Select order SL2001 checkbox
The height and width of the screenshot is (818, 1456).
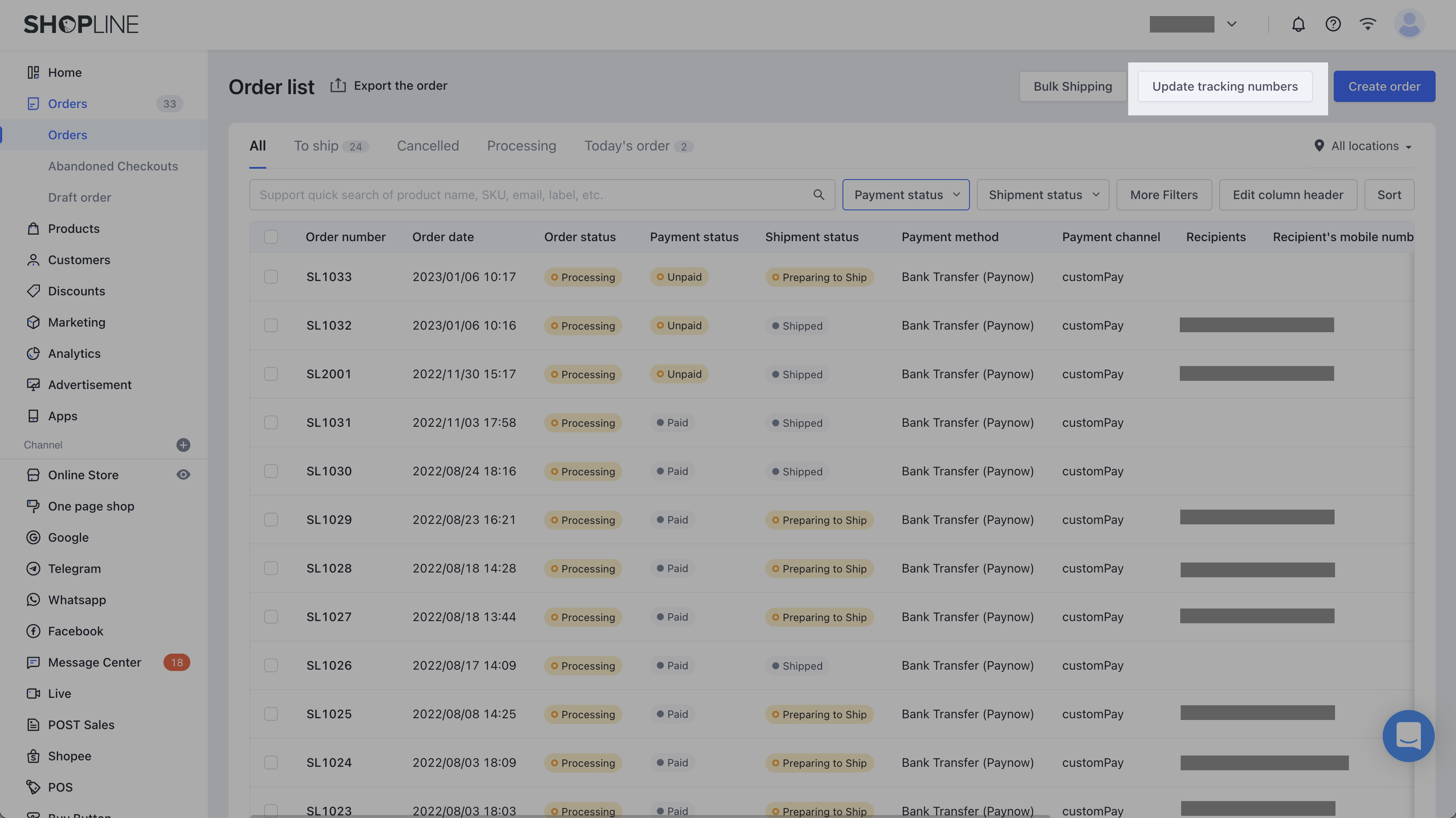pos(271,374)
